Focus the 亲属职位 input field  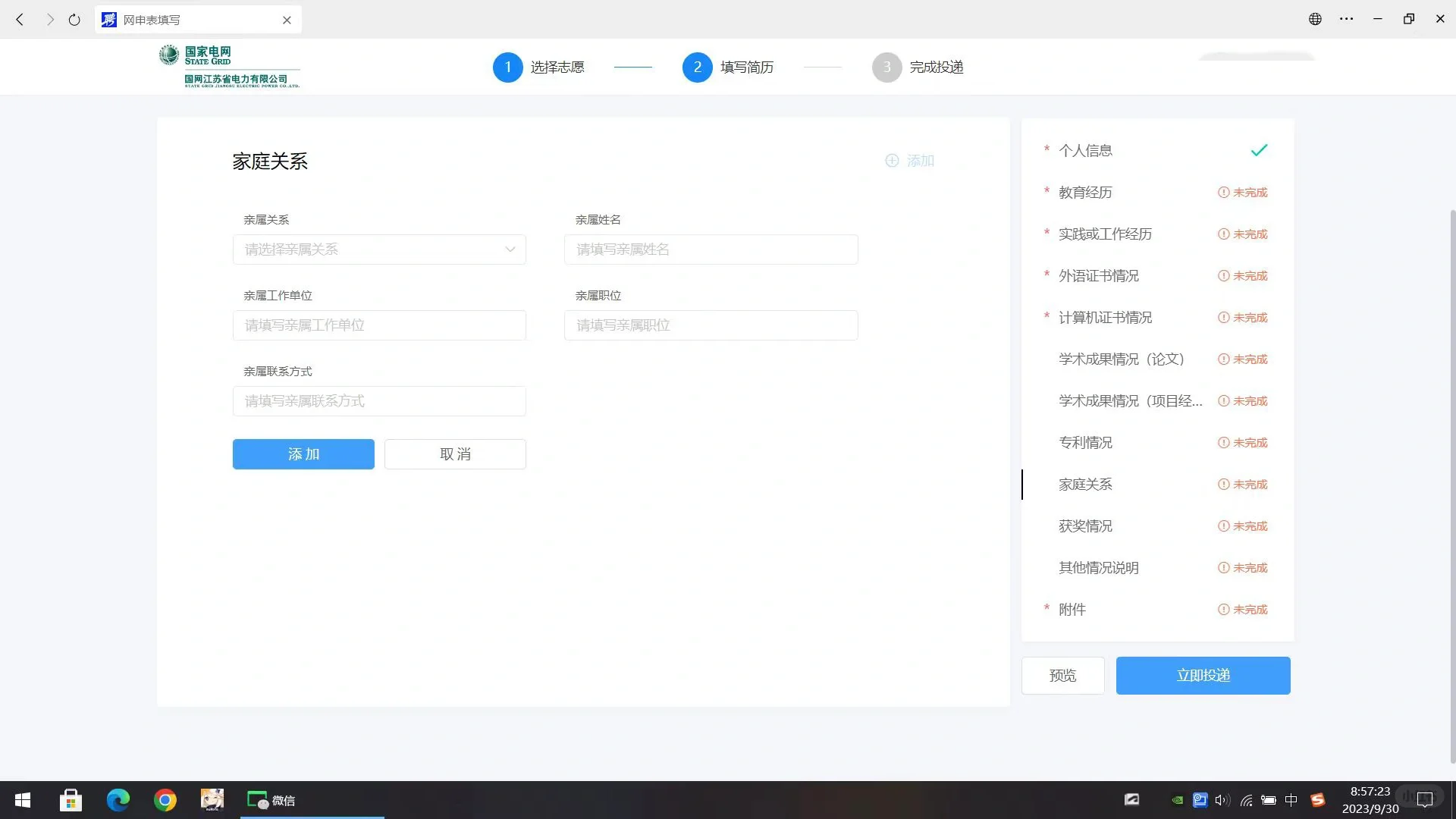coord(711,325)
